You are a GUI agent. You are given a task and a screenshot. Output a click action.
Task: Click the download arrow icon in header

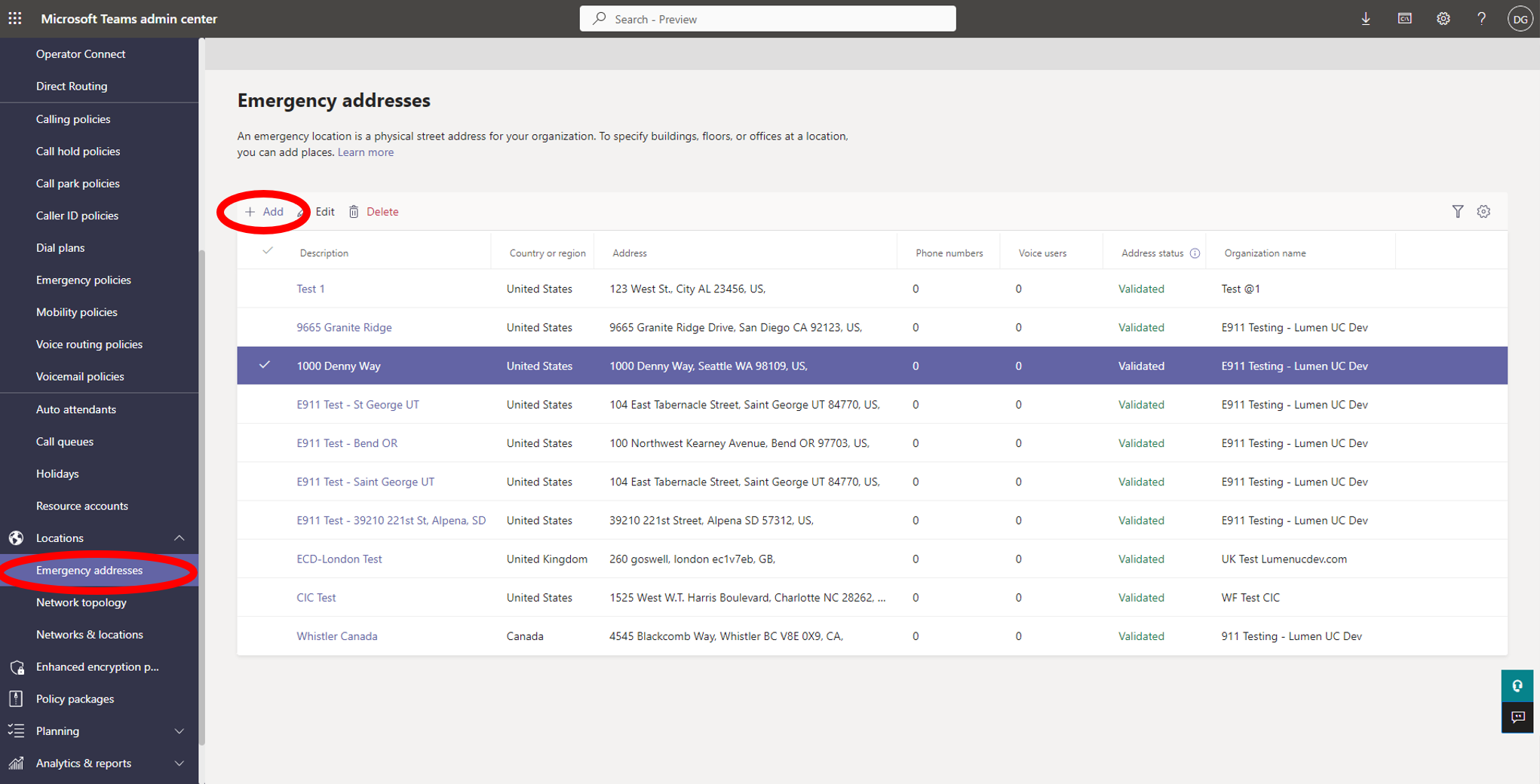[1366, 19]
